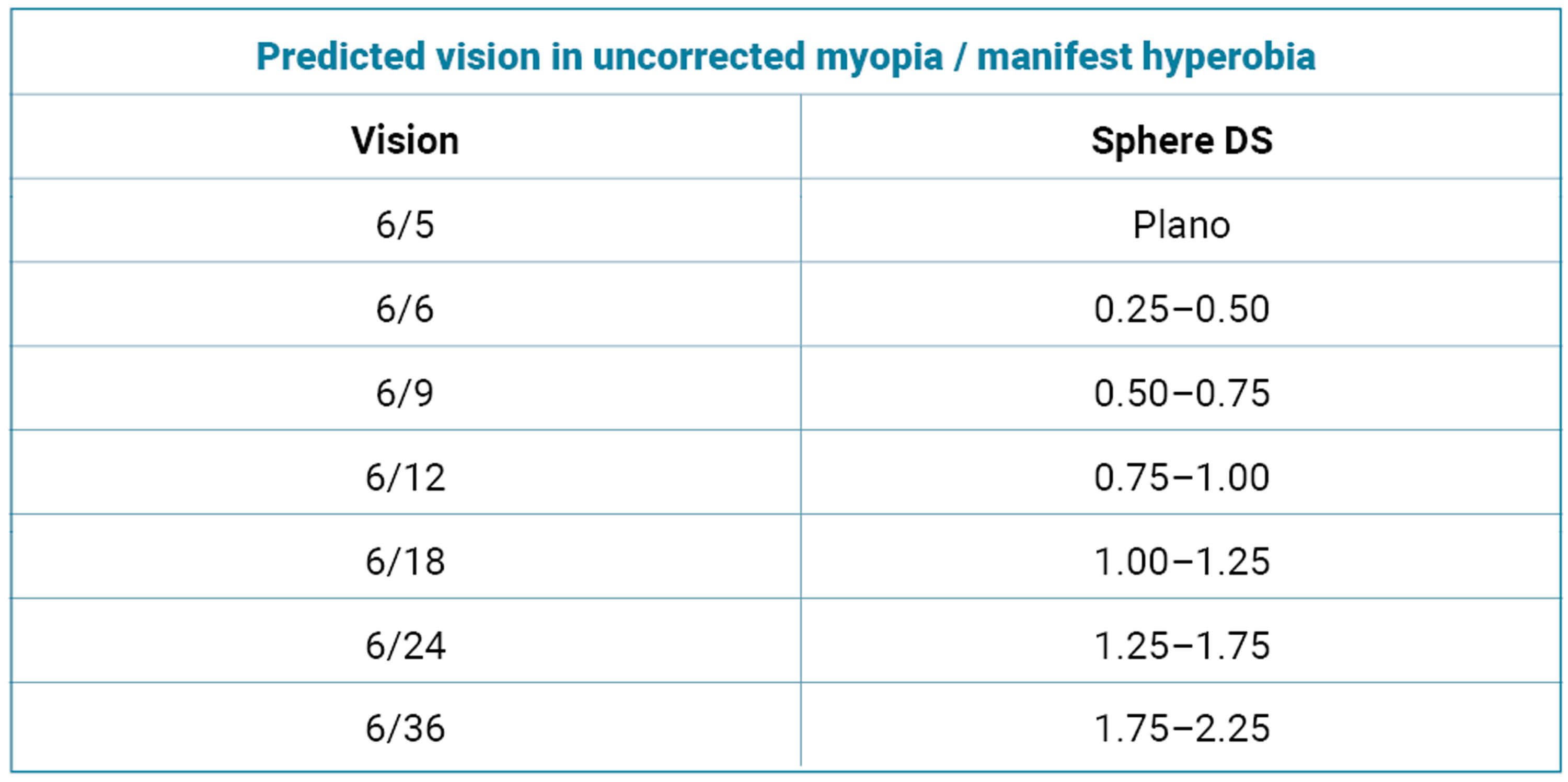The width and height of the screenshot is (1568, 782).
Task: Click the 6/5 vision cell
Action: pos(405,225)
